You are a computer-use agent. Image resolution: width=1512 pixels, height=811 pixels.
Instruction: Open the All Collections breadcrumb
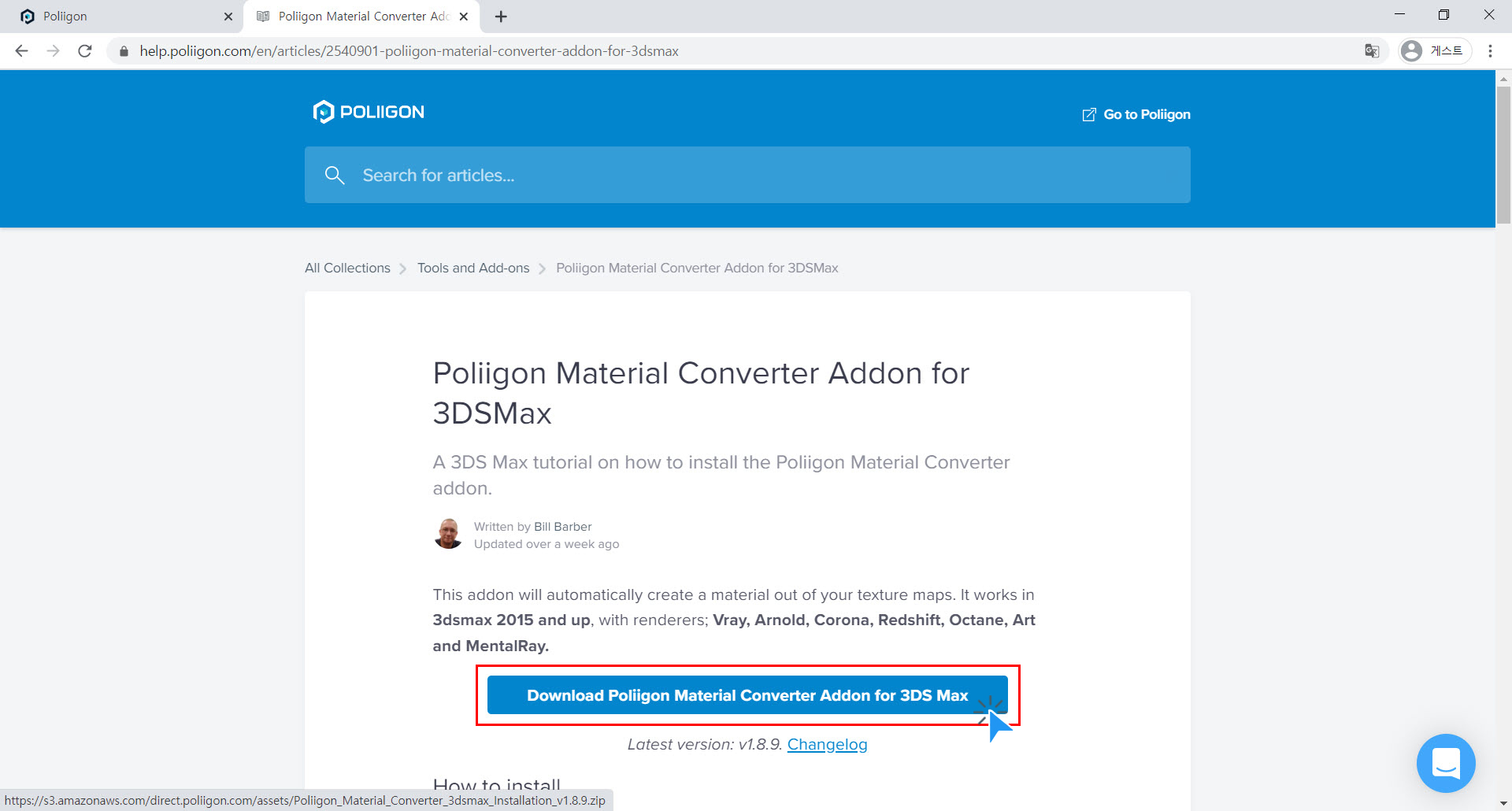(347, 268)
